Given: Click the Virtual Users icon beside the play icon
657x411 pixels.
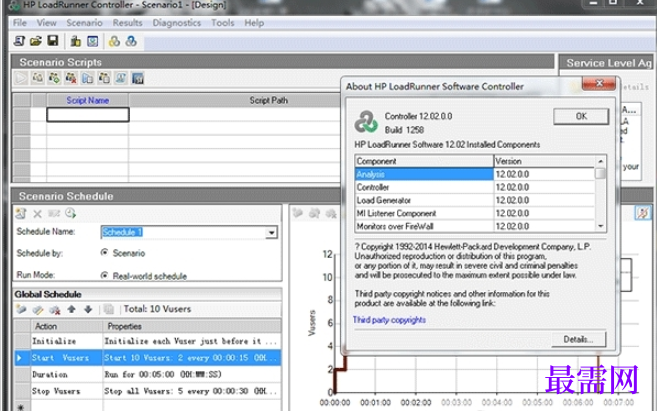Looking at the screenshot, I should 38,78.
